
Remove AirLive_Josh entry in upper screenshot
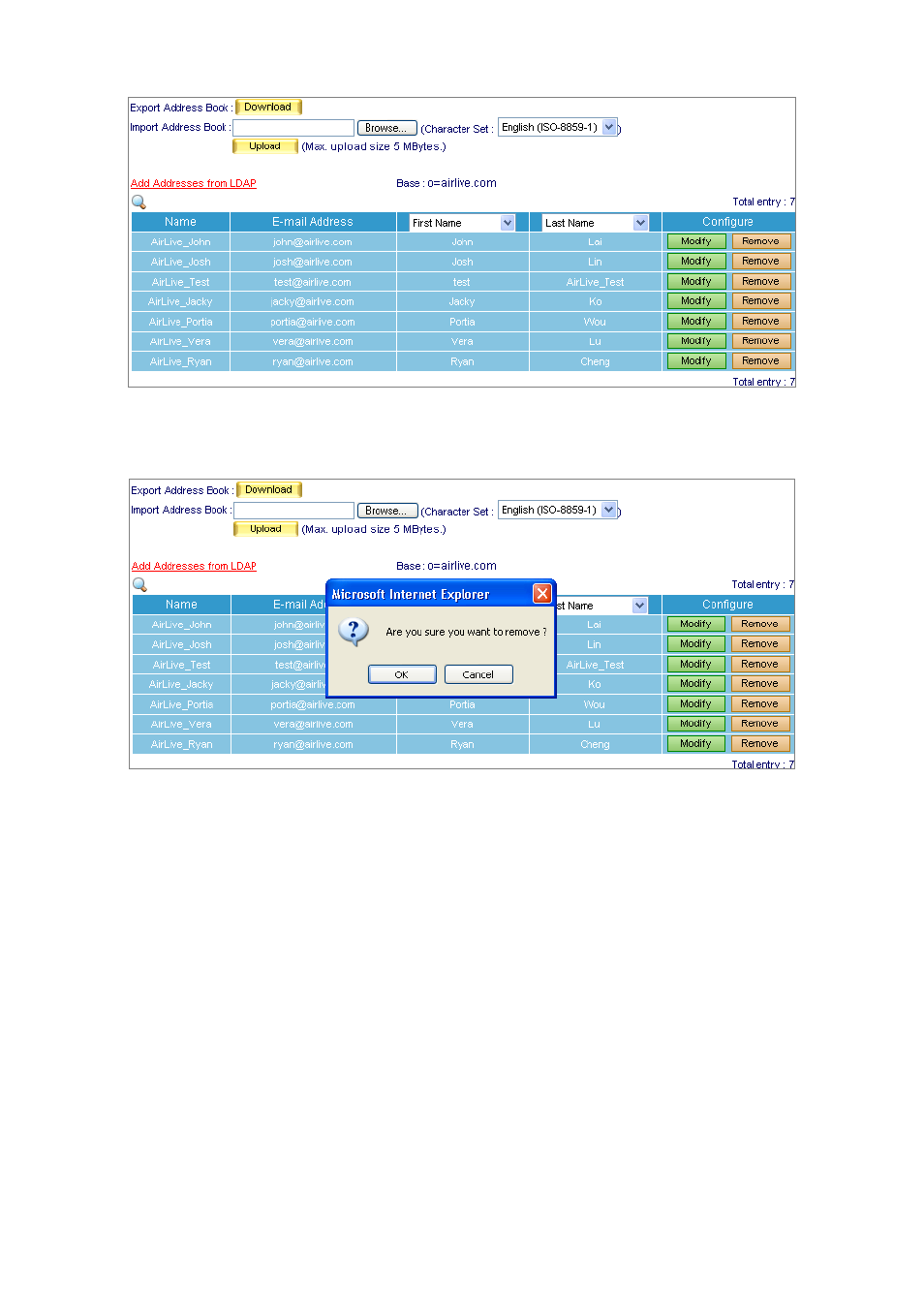[761, 262]
